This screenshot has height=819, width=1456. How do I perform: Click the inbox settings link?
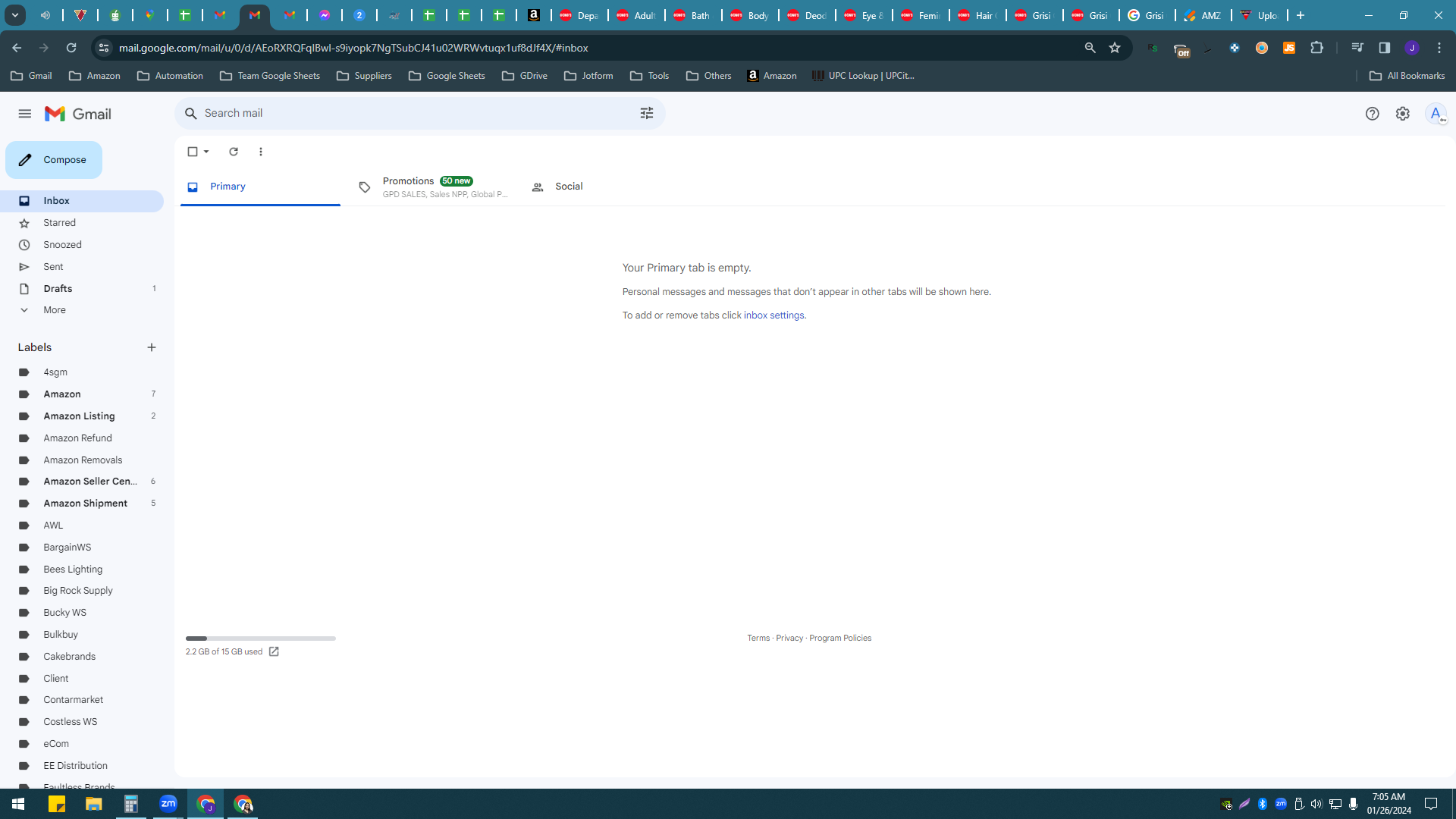point(773,315)
